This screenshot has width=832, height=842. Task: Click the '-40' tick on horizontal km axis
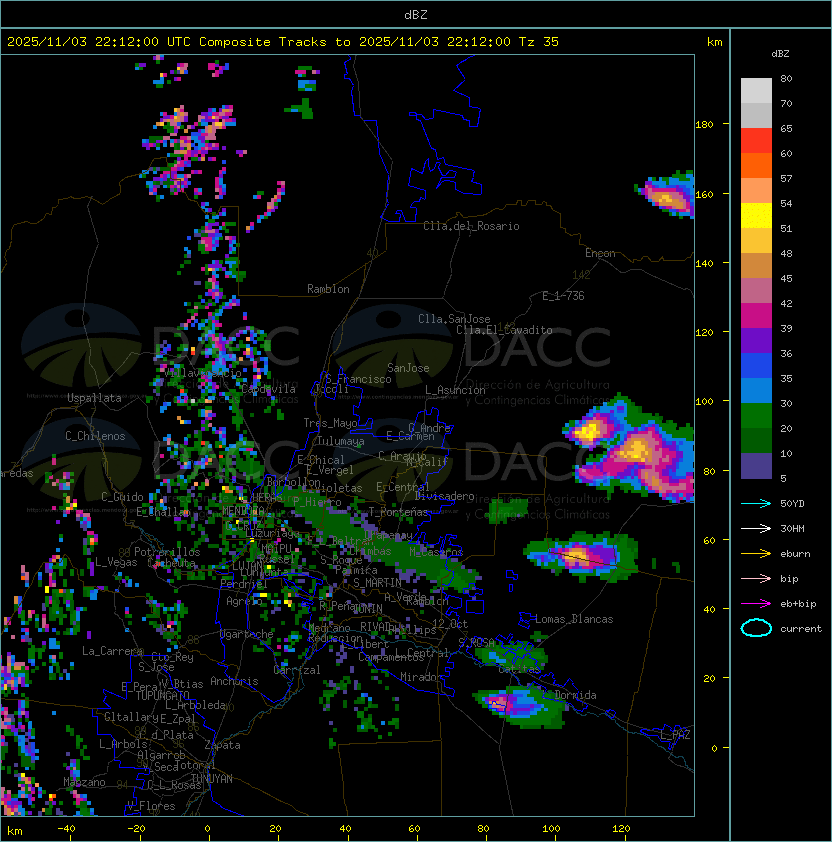point(66,829)
